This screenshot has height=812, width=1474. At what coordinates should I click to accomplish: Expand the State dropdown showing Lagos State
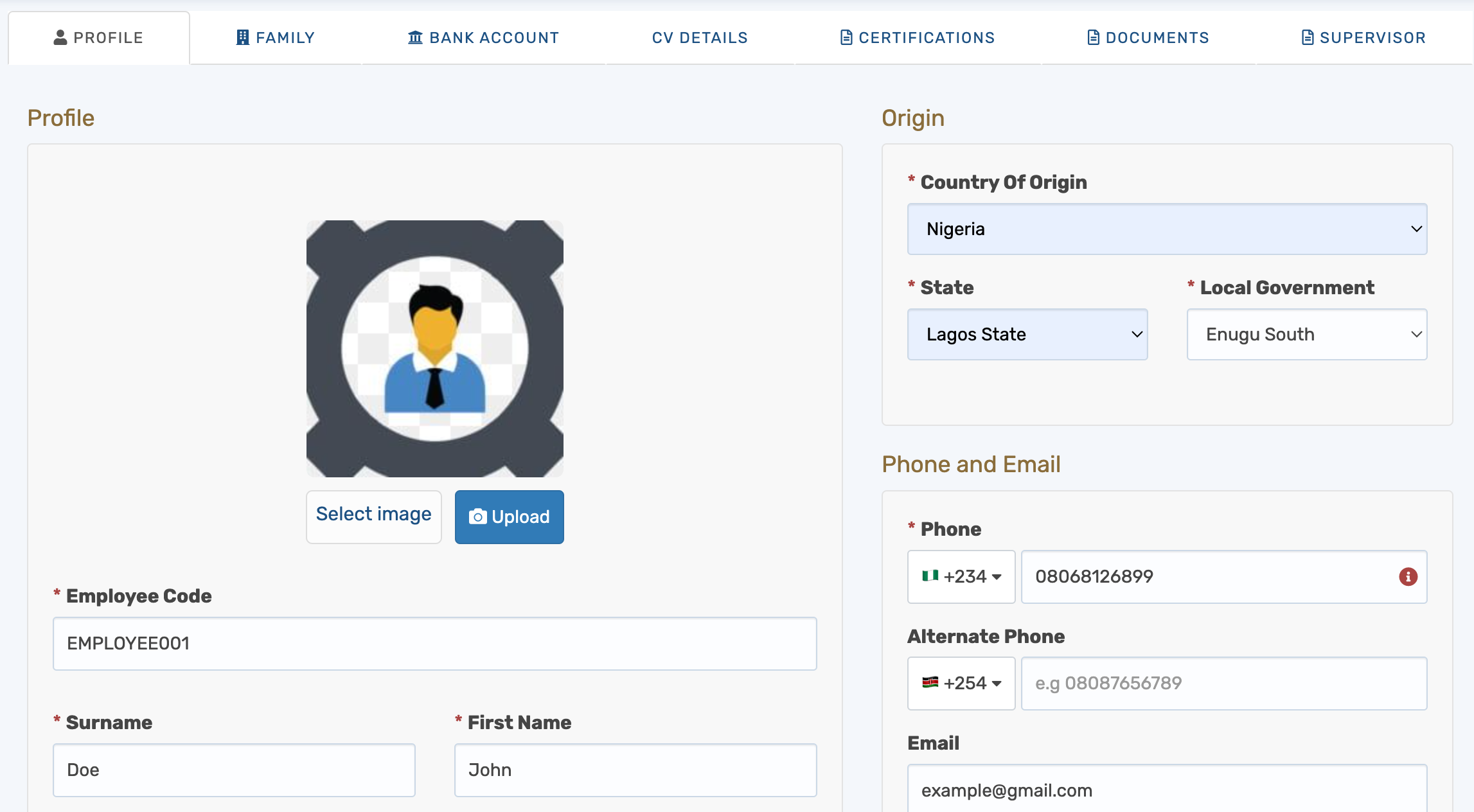1027,335
